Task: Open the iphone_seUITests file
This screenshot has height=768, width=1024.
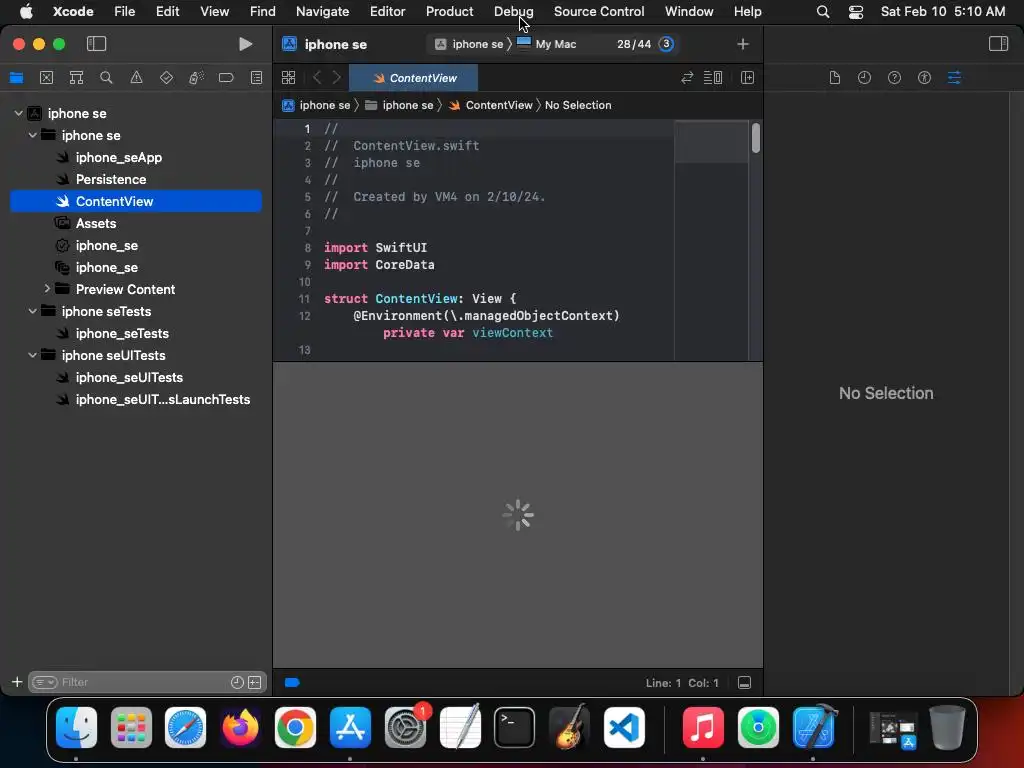Action: 129,377
